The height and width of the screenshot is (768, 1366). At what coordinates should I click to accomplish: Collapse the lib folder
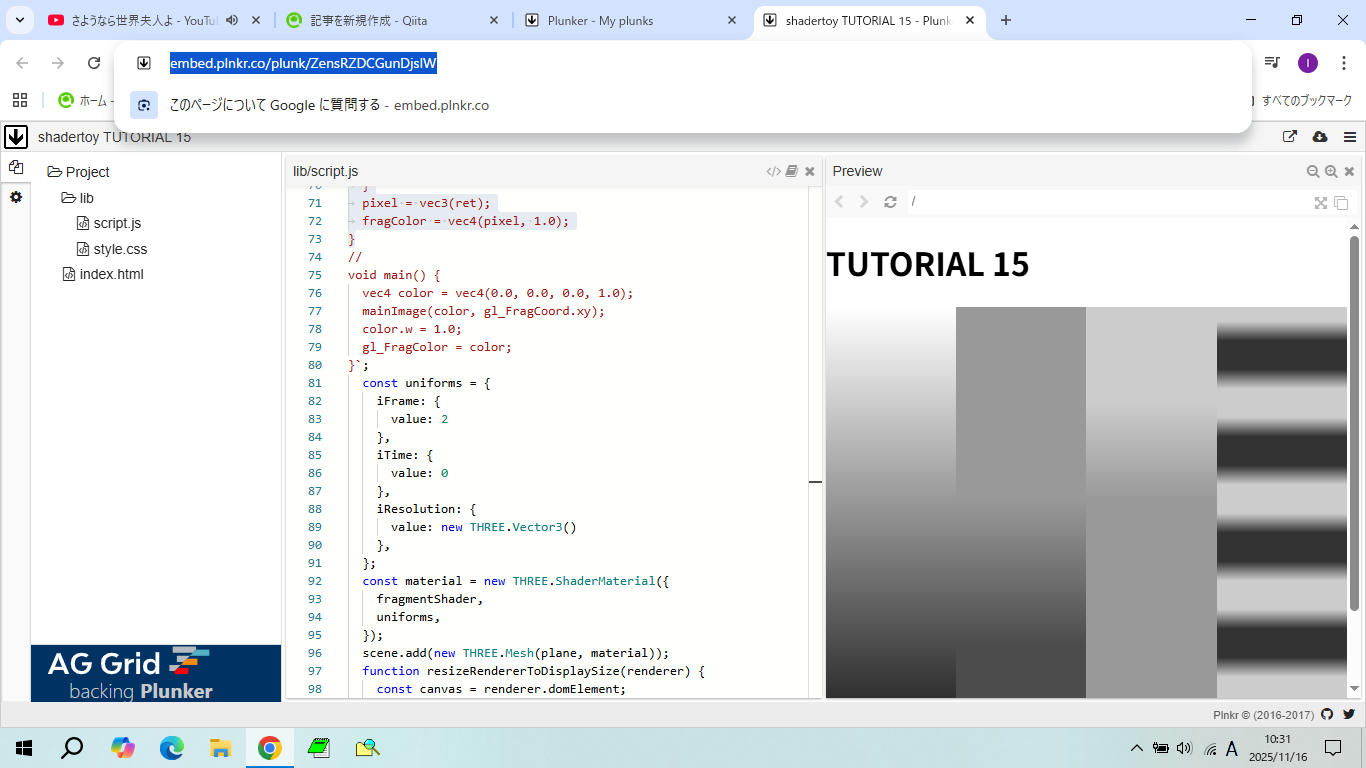[x=78, y=198]
